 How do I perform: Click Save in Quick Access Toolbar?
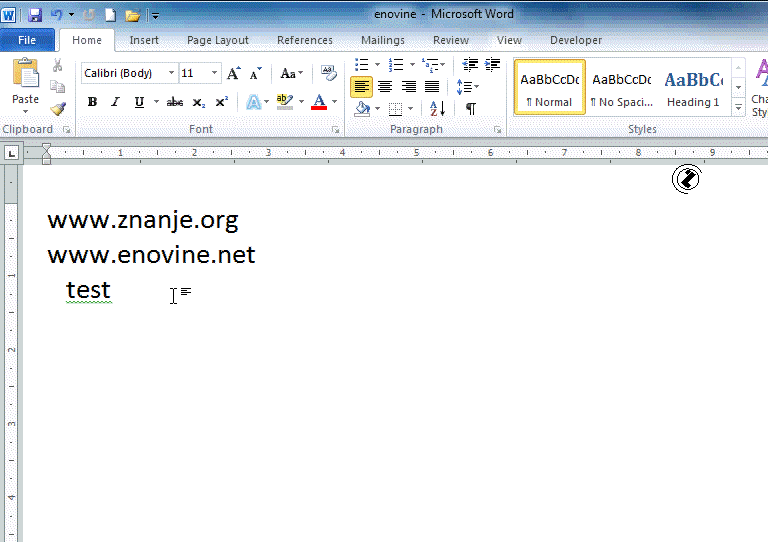coord(35,15)
